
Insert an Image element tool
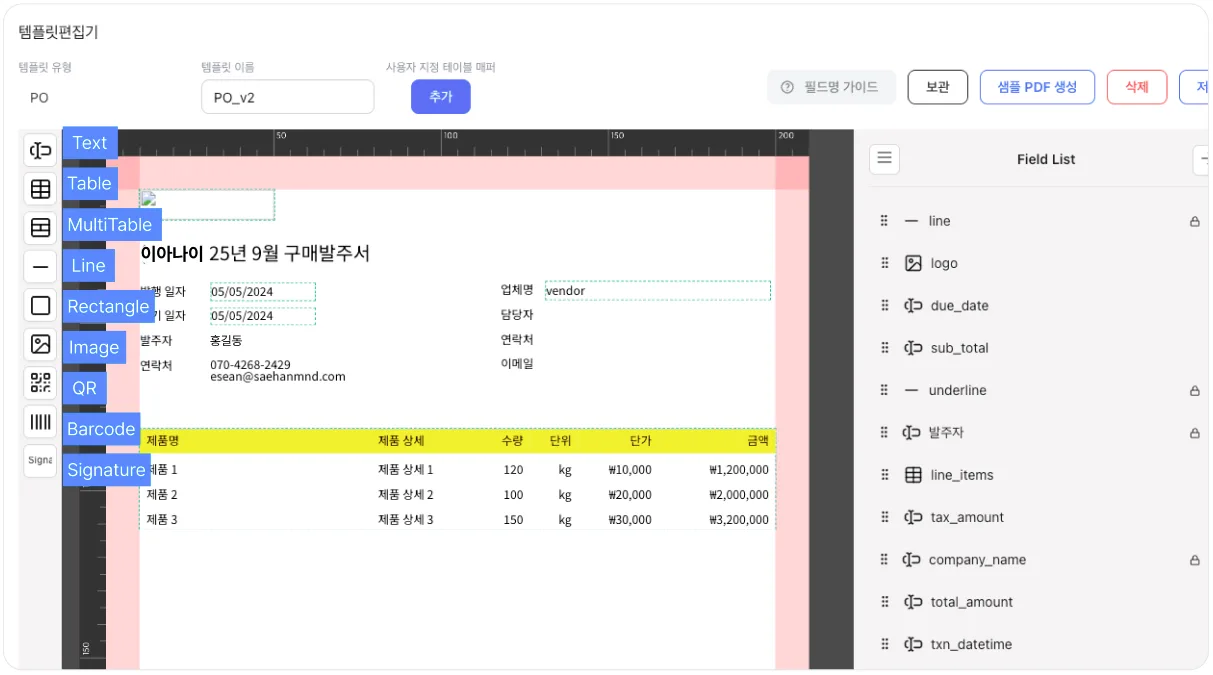click(x=40, y=344)
